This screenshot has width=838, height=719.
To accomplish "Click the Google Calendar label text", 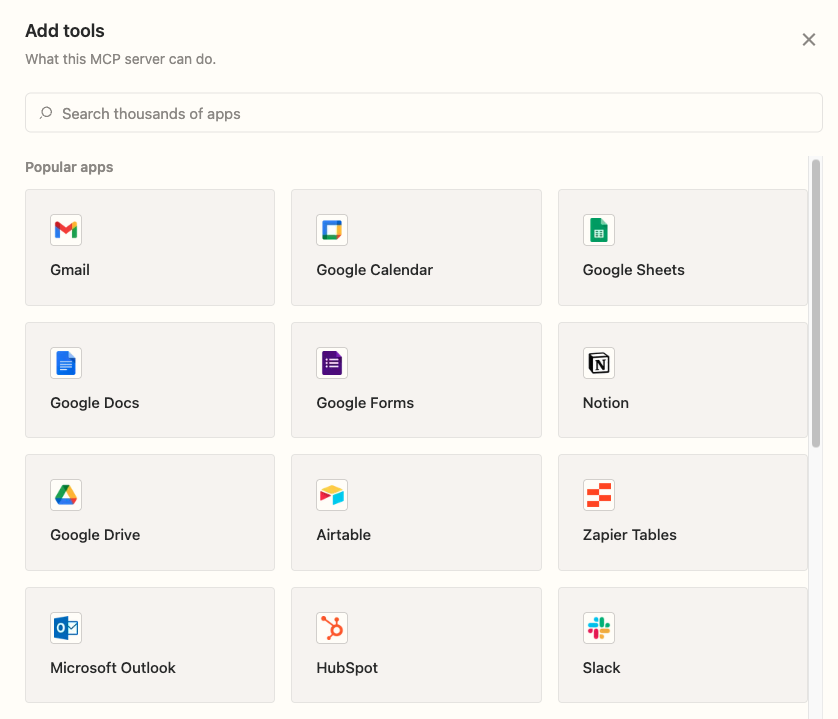I will [x=375, y=270].
